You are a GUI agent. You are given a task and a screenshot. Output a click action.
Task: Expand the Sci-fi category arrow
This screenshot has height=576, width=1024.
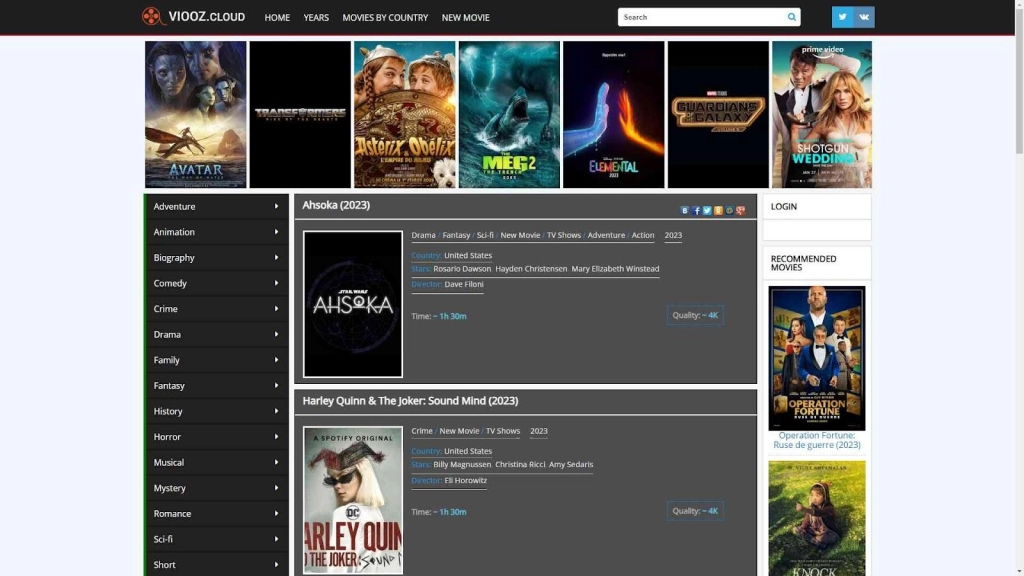pyautogui.click(x=276, y=540)
